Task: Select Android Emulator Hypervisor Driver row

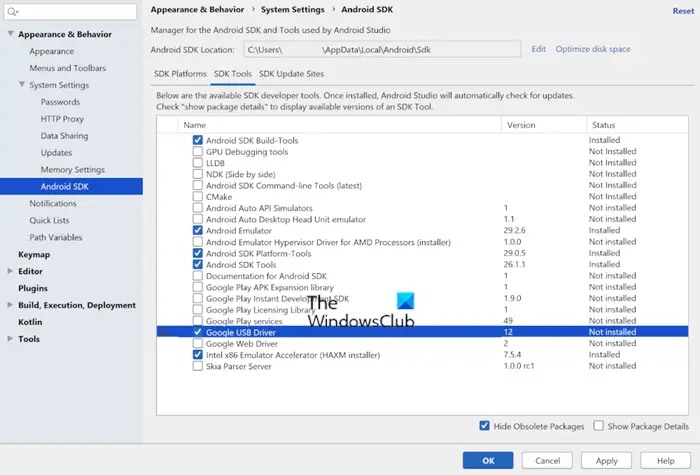Action: click(x=422, y=242)
